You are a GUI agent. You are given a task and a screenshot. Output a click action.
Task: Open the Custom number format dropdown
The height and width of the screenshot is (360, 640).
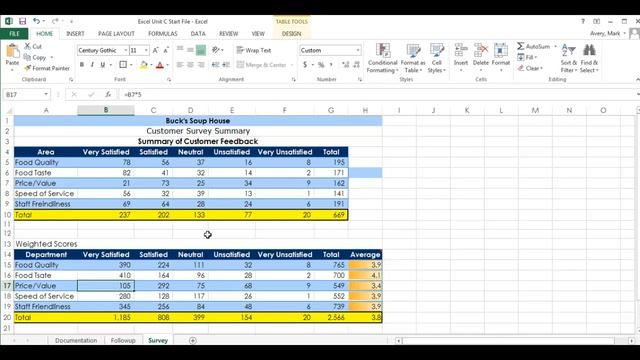point(358,50)
